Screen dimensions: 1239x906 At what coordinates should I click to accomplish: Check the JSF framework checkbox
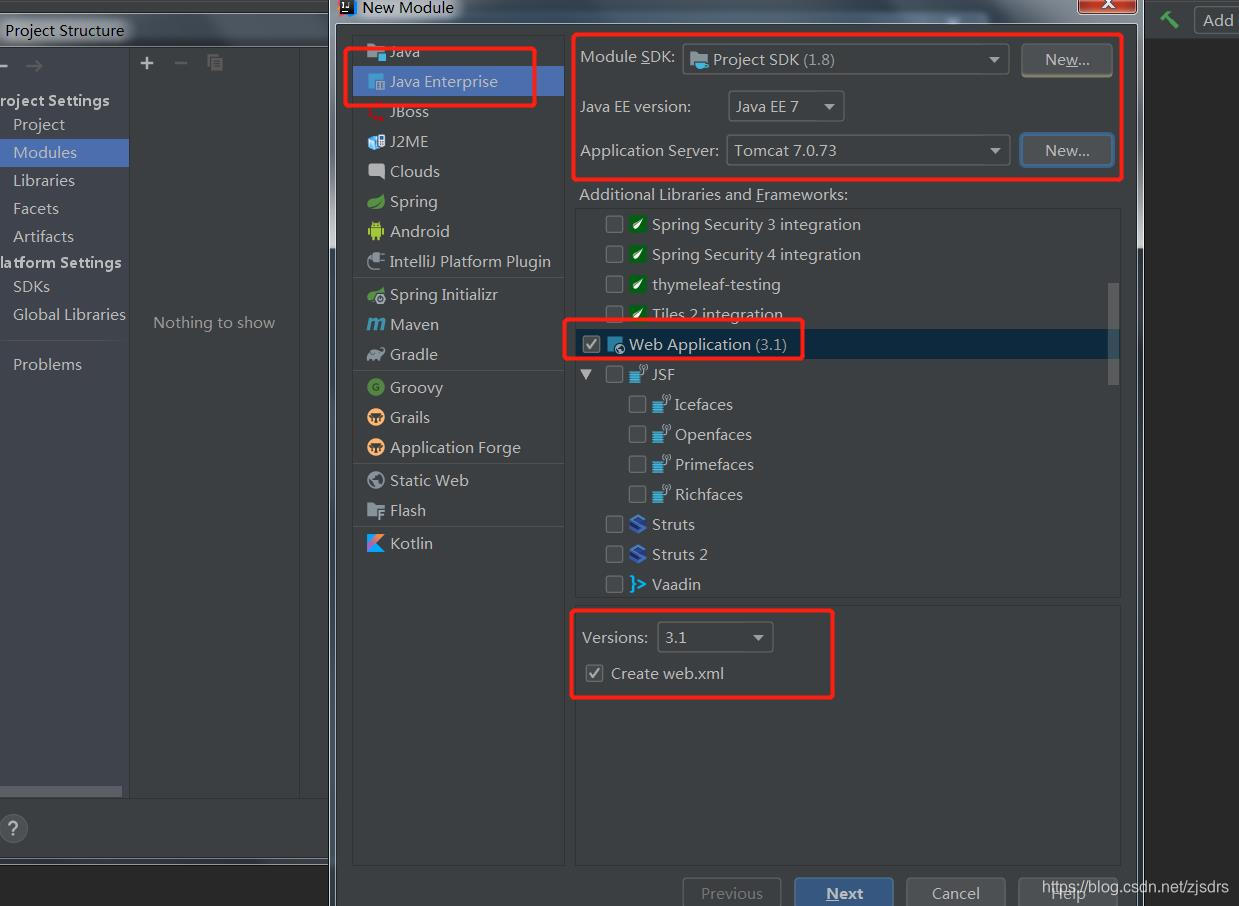coord(615,375)
